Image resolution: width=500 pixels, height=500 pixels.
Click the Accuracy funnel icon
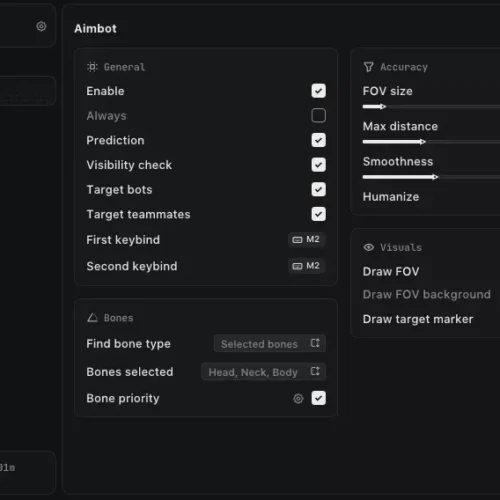click(x=369, y=67)
